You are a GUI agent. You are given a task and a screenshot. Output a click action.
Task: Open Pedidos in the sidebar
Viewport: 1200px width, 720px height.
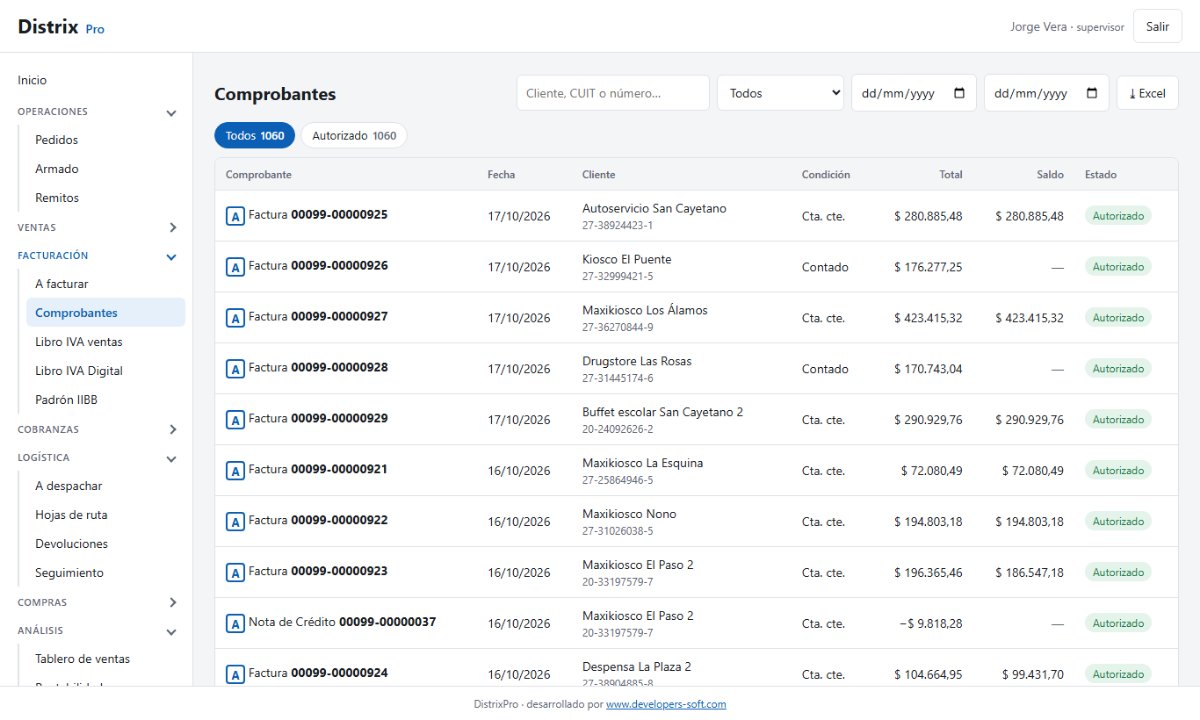click(106, 140)
